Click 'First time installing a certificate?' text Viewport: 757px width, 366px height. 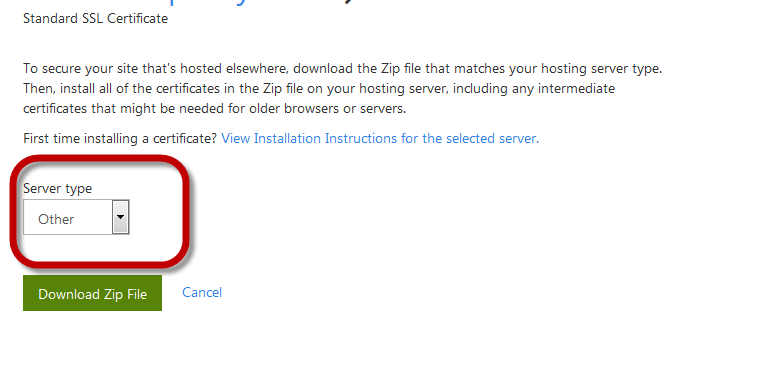(120, 139)
